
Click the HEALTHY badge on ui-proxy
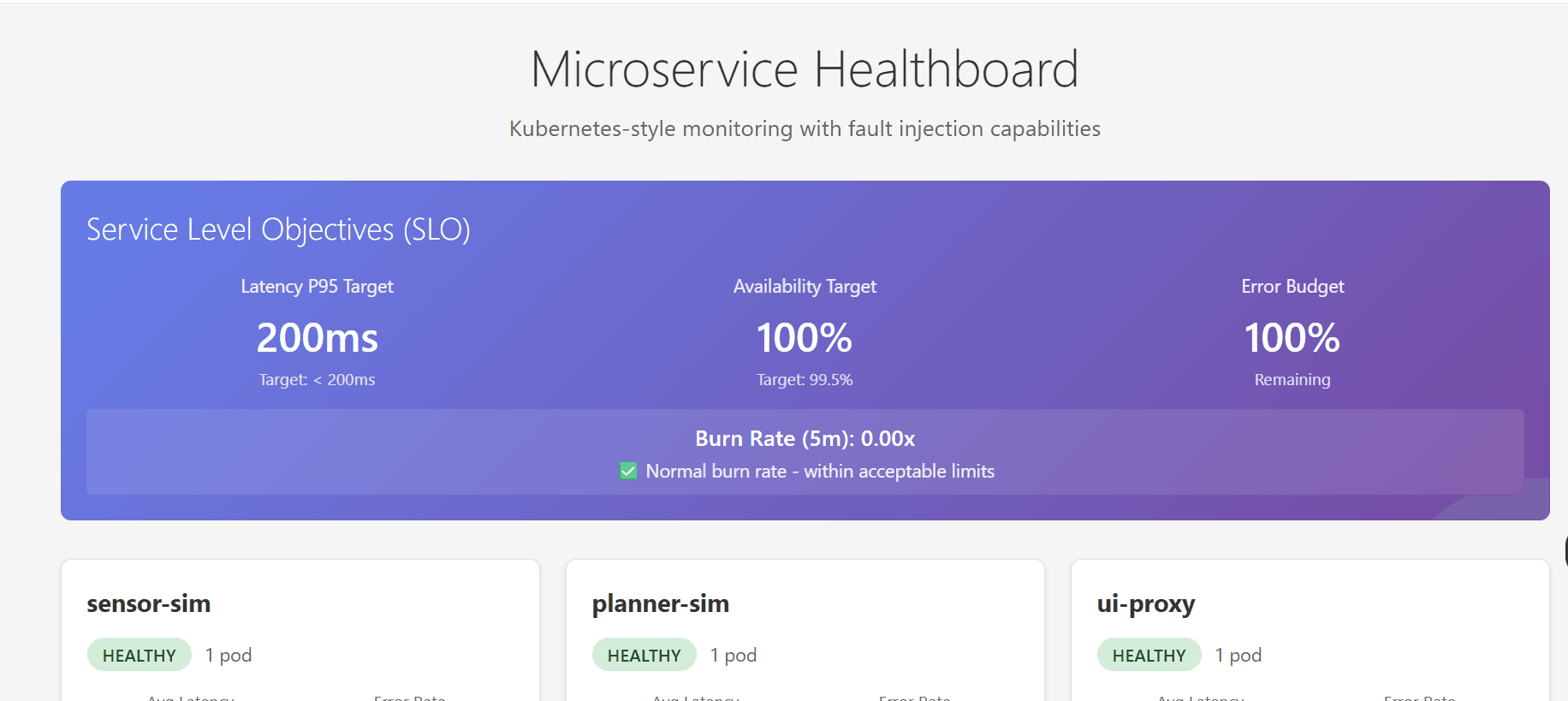1149,655
